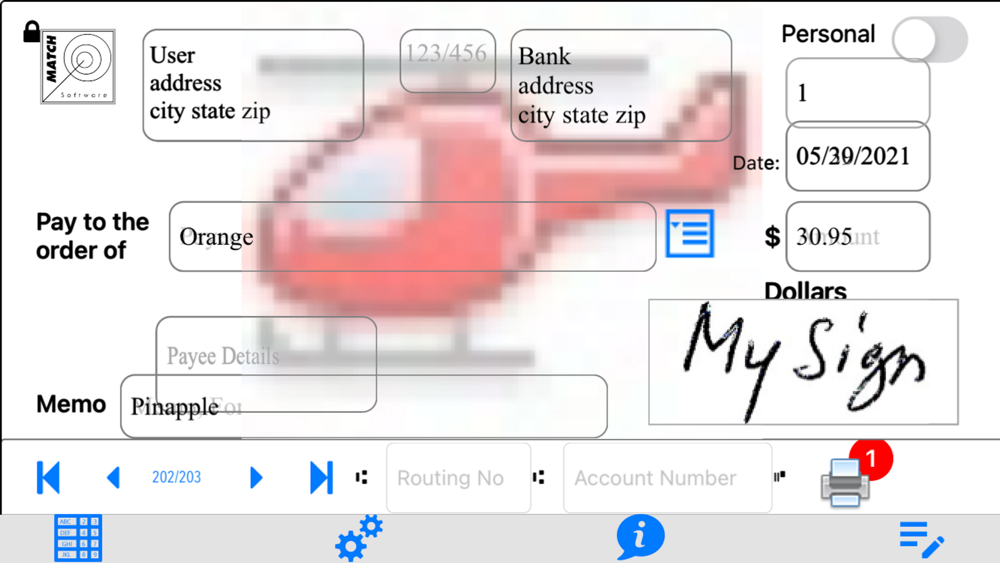Image resolution: width=1000 pixels, height=563 pixels.
Task: Edit the User address field
Action: tap(253, 85)
